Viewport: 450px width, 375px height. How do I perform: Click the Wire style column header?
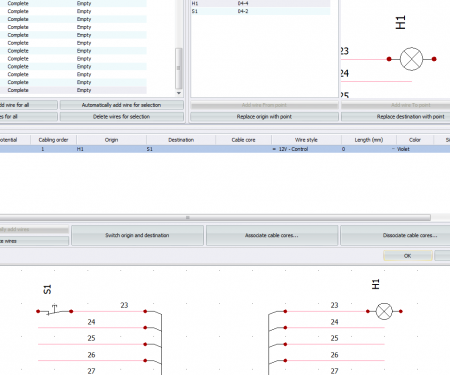click(306, 140)
